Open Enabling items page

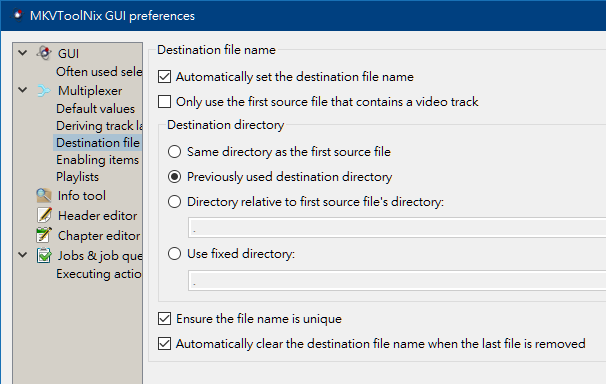click(x=97, y=160)
